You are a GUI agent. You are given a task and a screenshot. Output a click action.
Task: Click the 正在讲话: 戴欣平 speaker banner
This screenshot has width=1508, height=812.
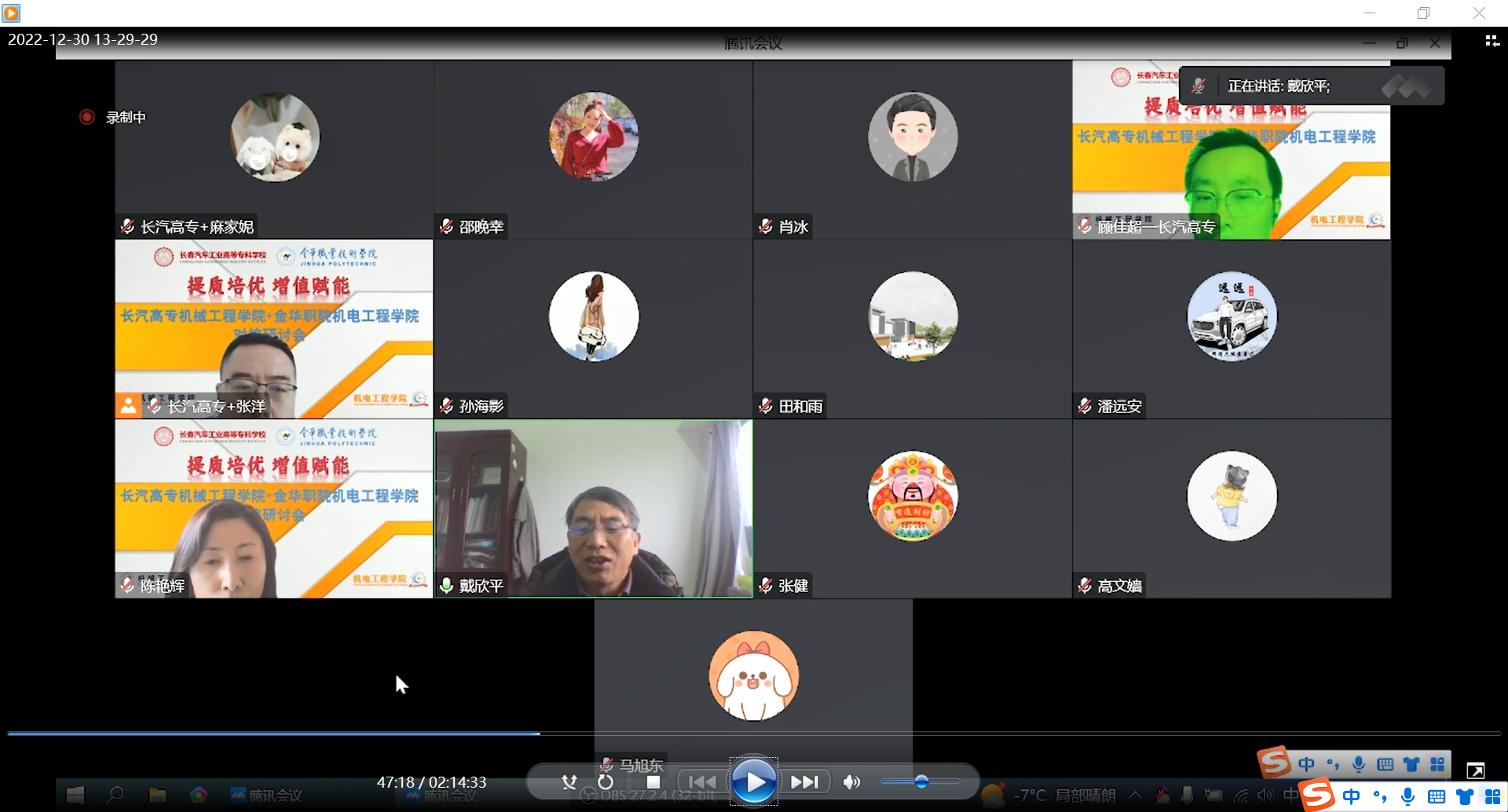pyautogui.click(x=1312, y=86)
